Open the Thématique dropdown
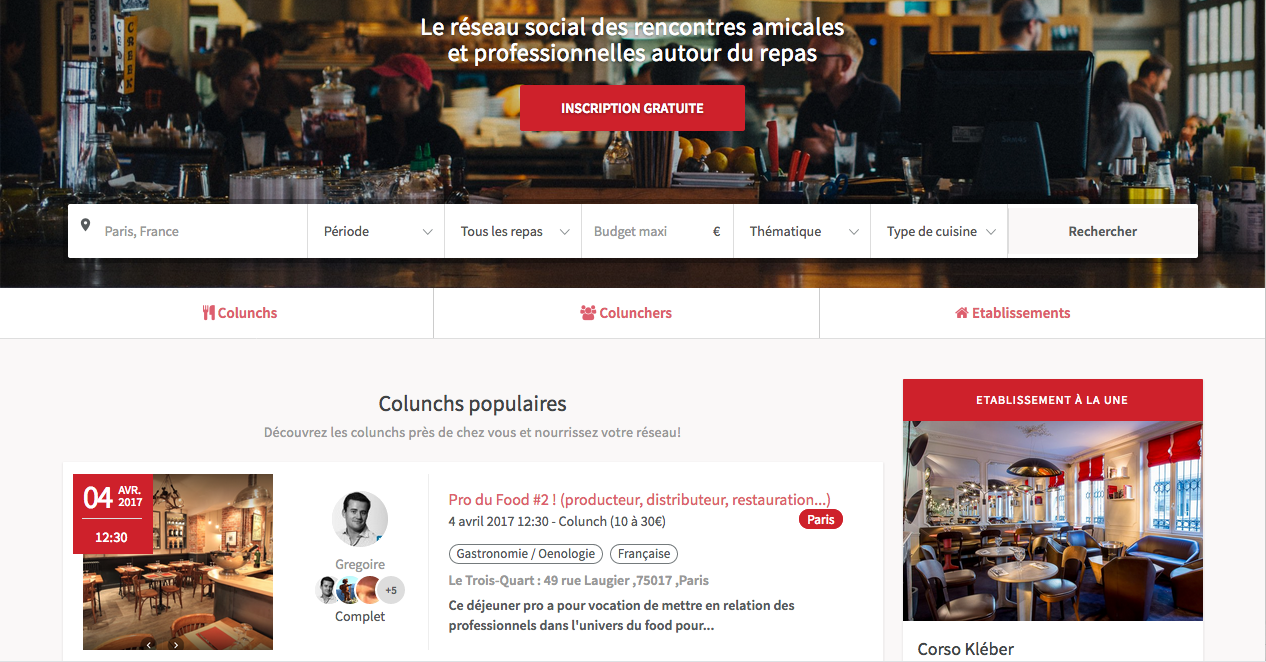The height and width of the screenshot is (662, 1266). click(802, 231)
